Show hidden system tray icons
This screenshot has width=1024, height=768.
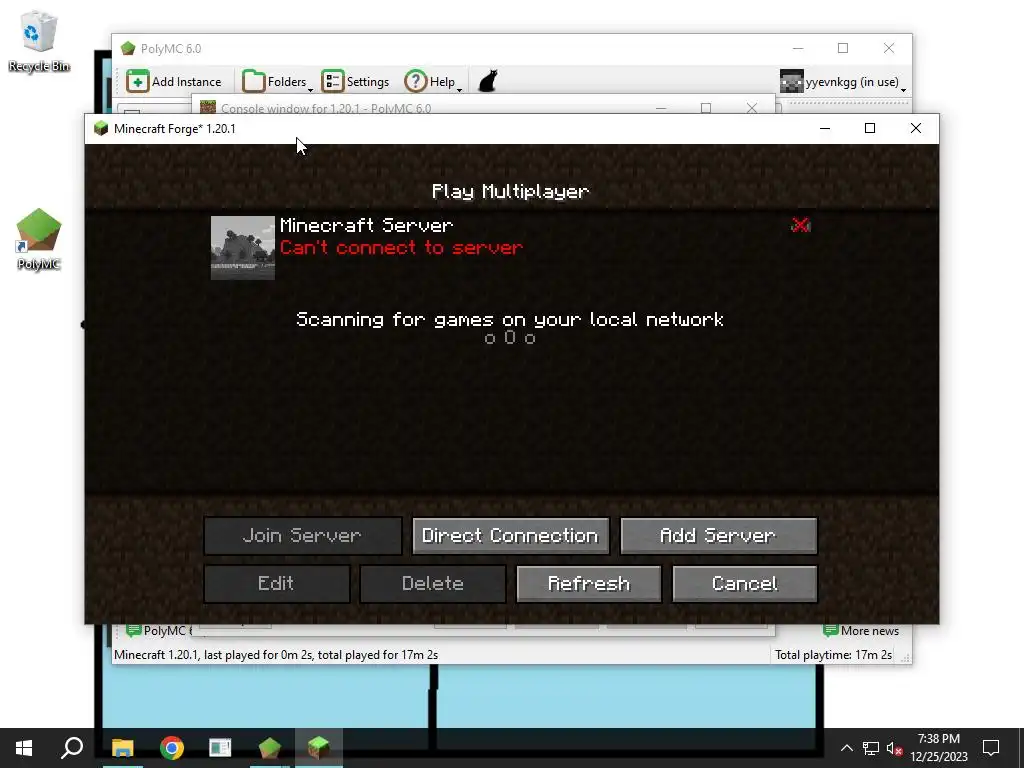pos(846,748)
